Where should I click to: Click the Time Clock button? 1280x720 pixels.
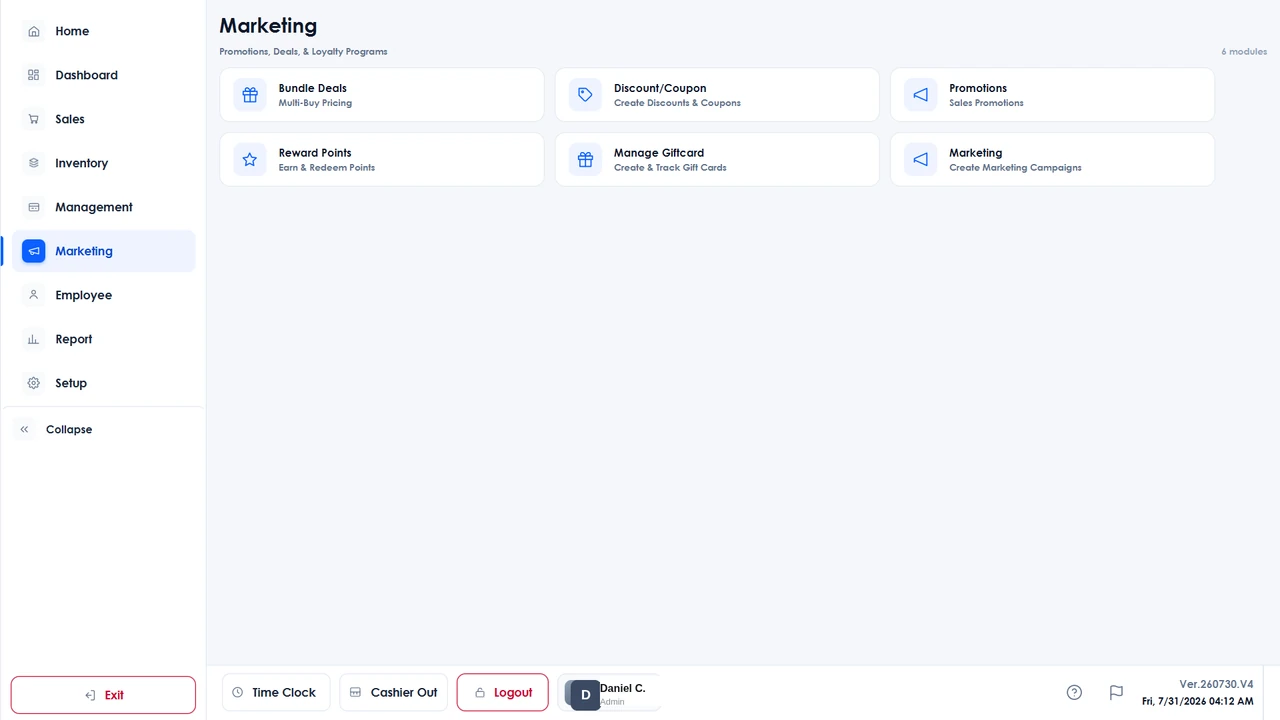click(x=276, y=692)
